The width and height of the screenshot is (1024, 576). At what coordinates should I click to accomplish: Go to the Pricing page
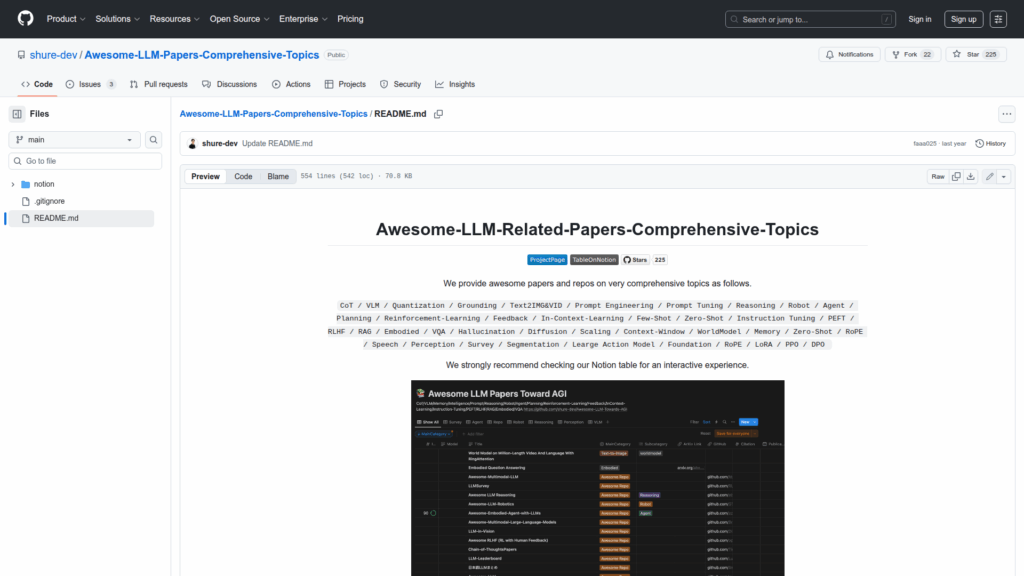tap(350, 19)
